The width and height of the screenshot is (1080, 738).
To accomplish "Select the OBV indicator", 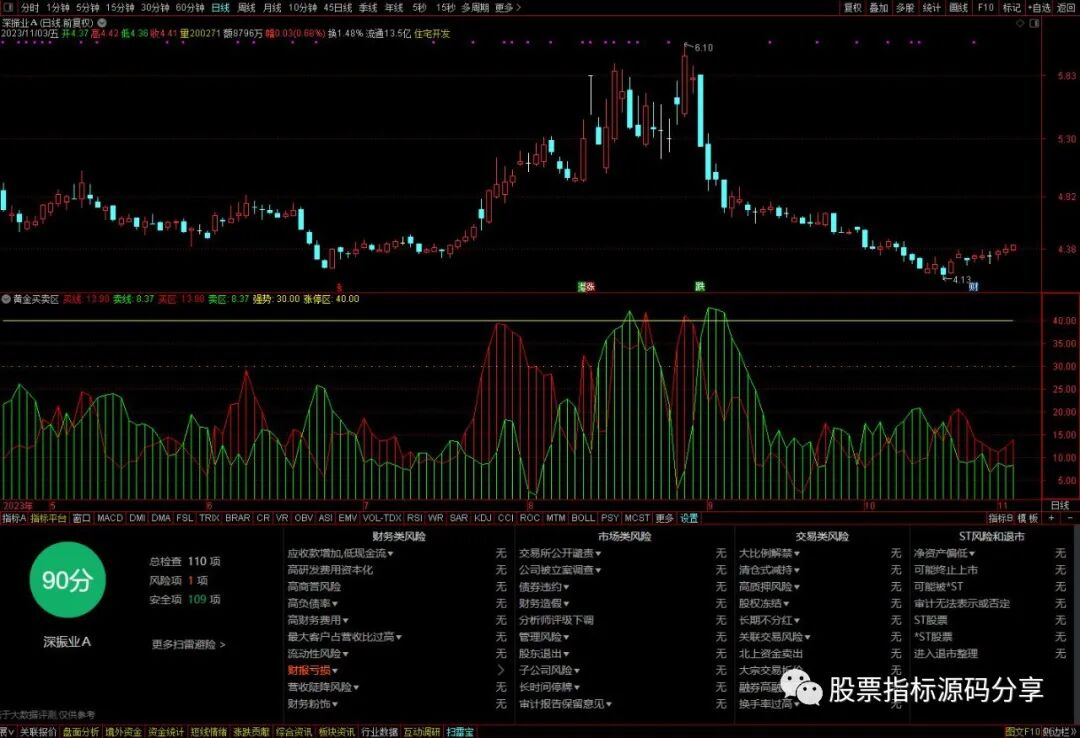I will [304, 517].
